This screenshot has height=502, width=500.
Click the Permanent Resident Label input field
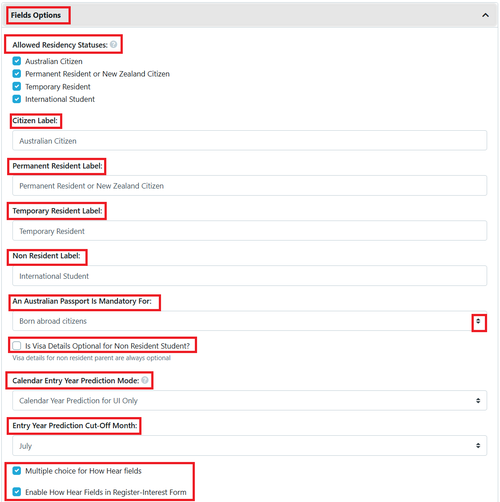249,186
